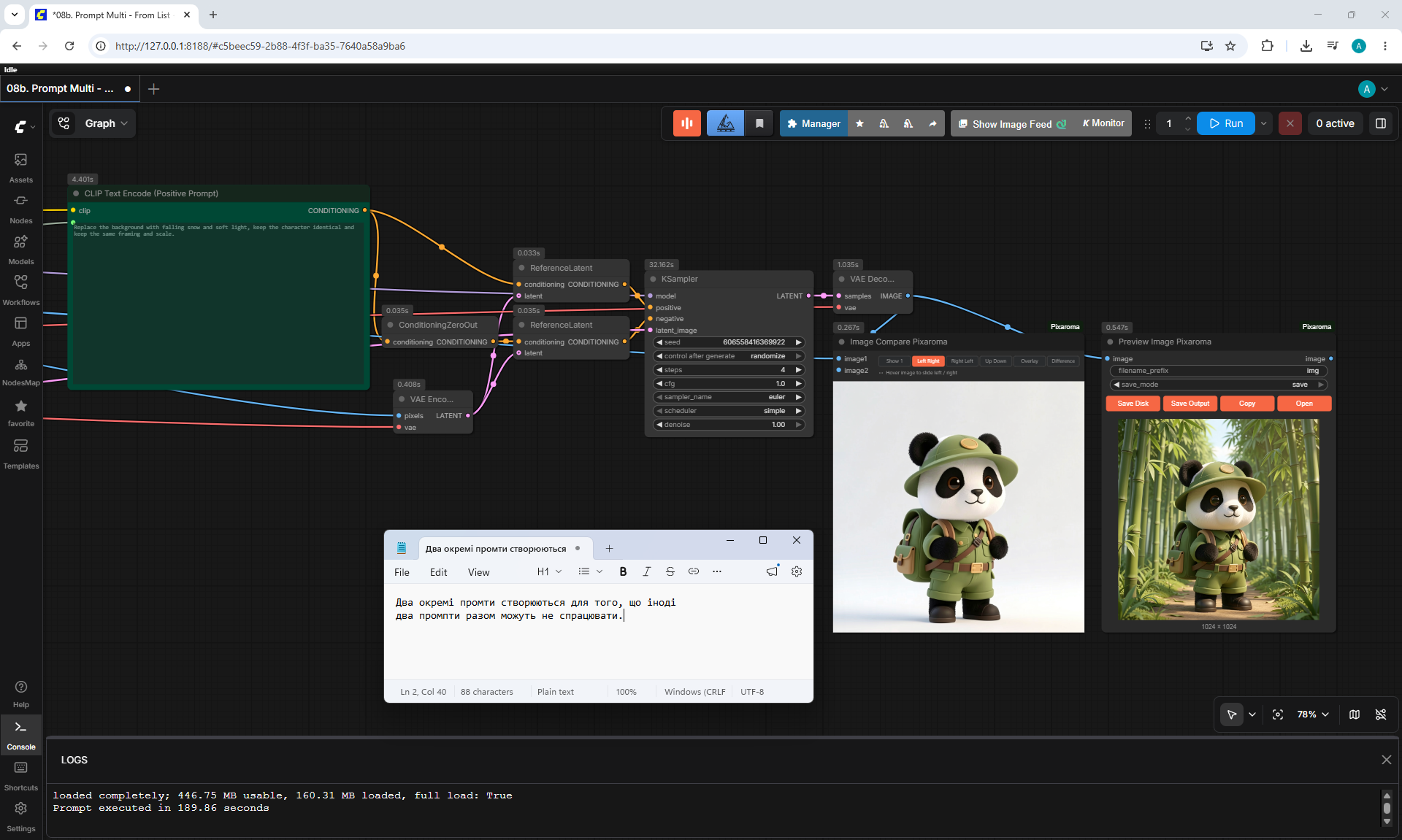The height and width of the screenshot is (840, 1402).
Task: Open the Edit menu in Notepad
Action: coord(438,572)
